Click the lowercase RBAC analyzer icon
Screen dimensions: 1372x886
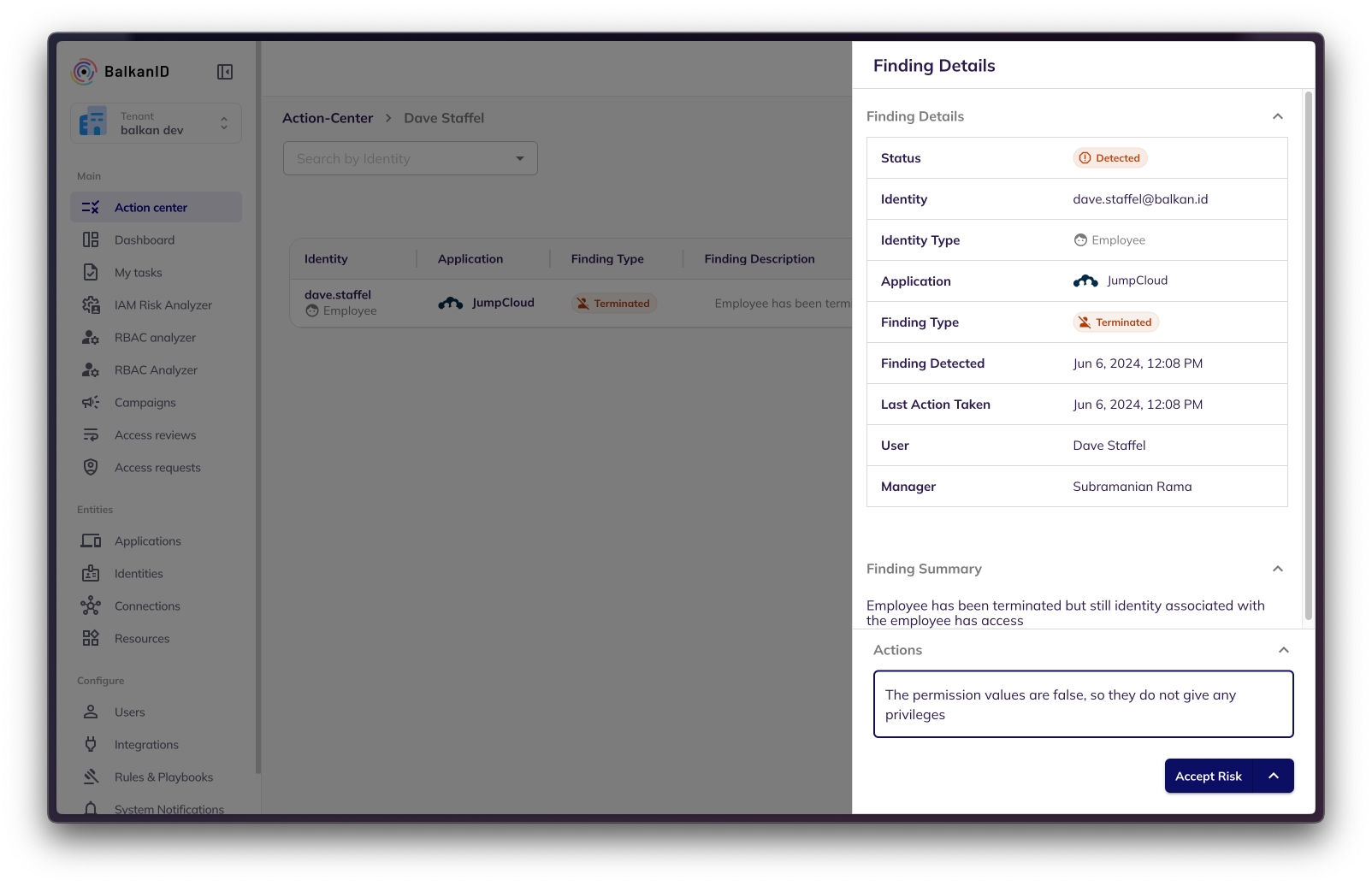(91, 337)
